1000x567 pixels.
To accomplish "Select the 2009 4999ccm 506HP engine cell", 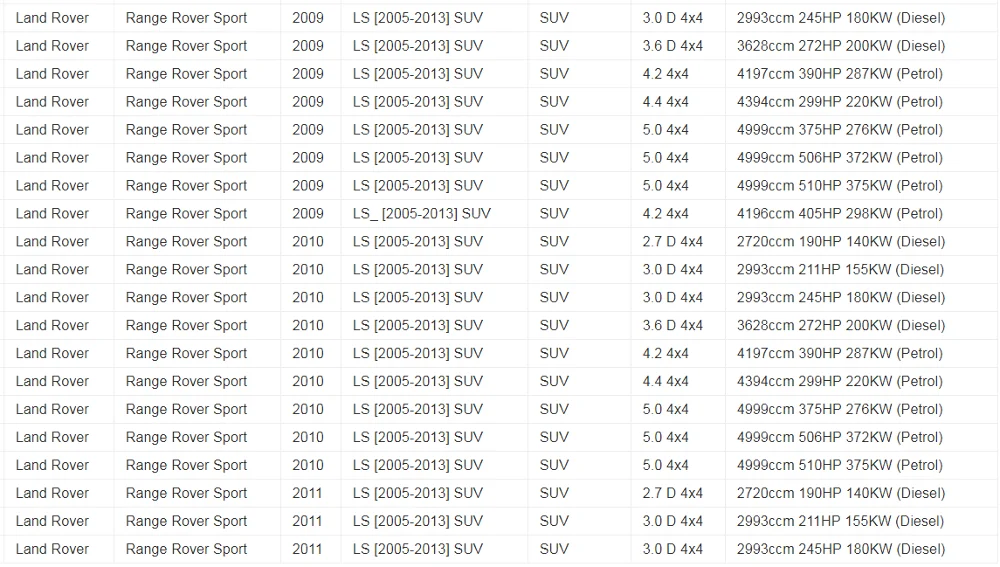I will [x=839, y=157].
